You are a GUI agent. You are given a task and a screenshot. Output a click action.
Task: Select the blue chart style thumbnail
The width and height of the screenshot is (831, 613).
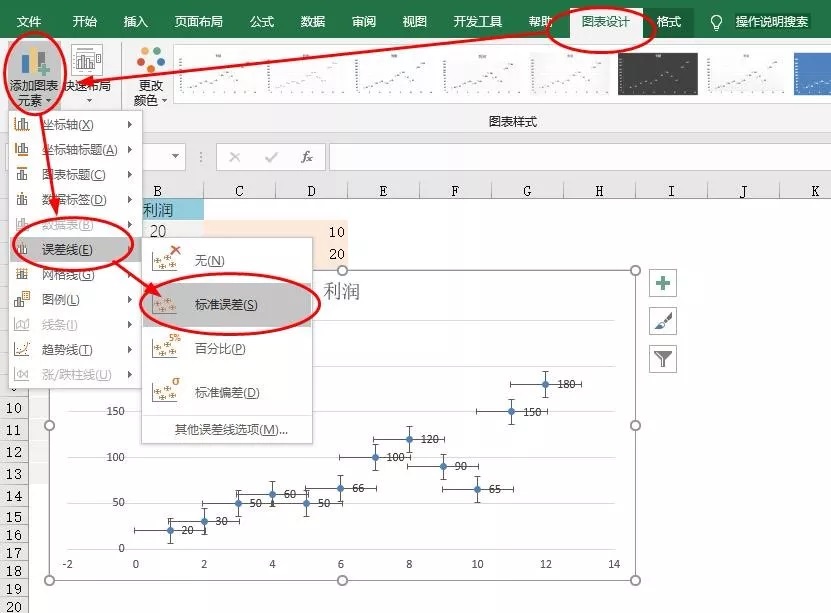click(x=812, y=74)
